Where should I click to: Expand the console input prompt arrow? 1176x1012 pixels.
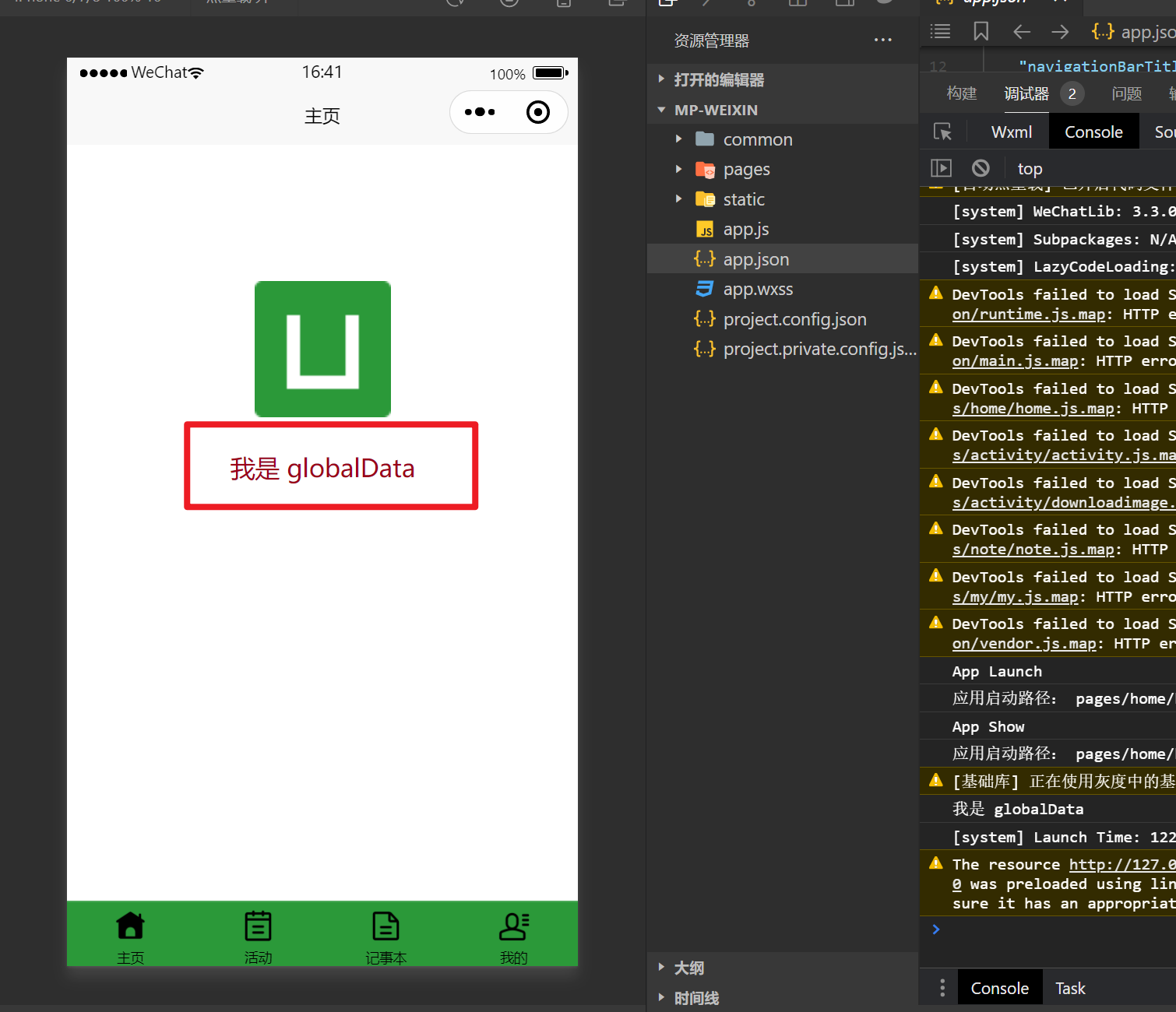pos(936,929)
